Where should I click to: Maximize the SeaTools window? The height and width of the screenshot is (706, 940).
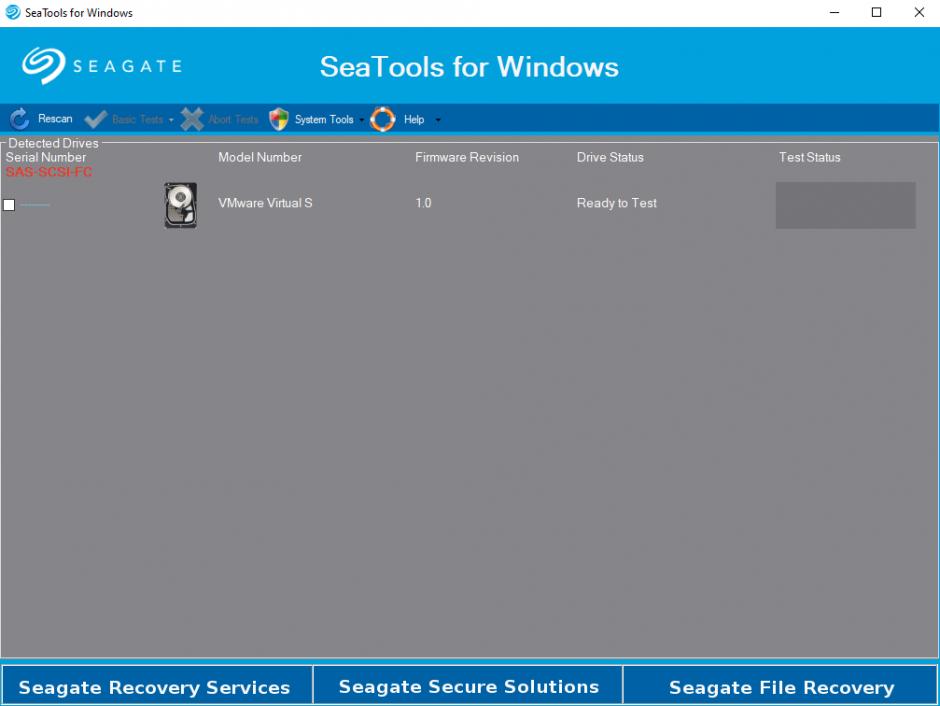pos(876,13)
